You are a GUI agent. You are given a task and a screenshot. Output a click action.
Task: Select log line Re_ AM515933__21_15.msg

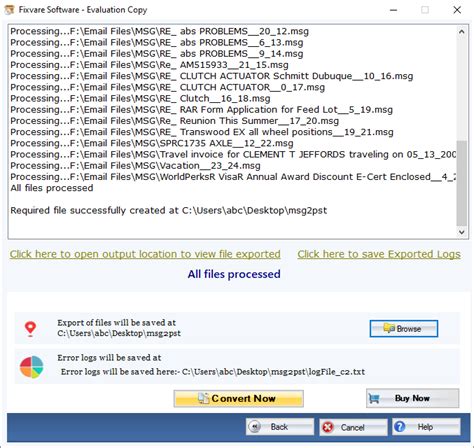coord(149,65)
